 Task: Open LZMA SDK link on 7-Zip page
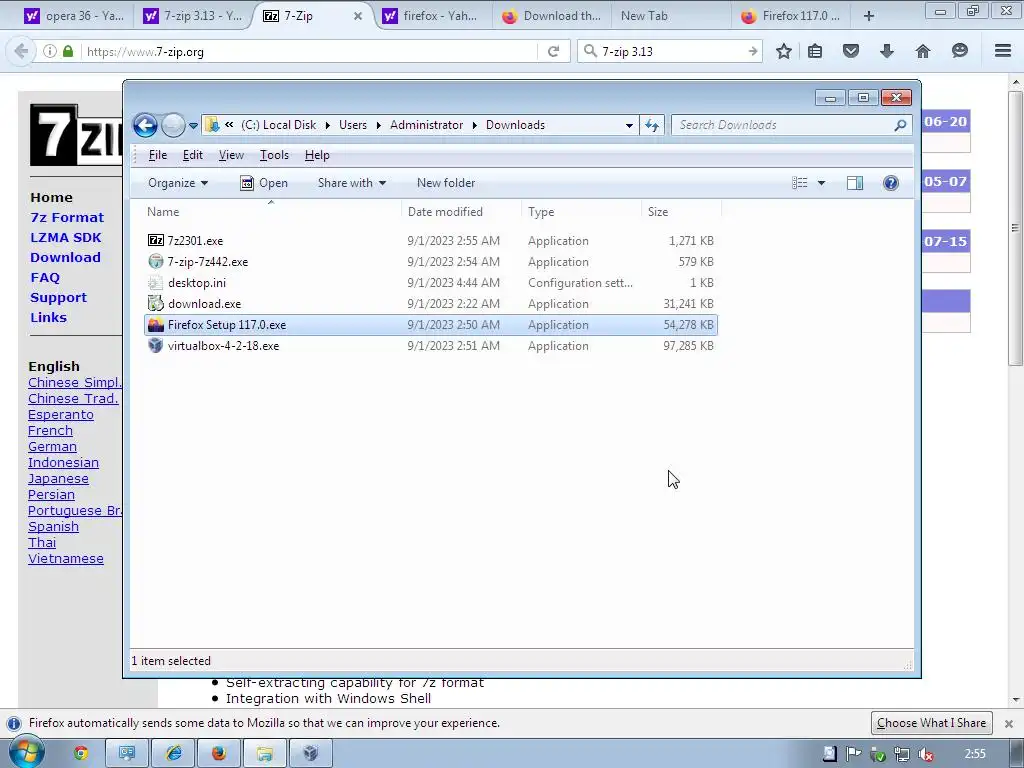pos(65,237)
